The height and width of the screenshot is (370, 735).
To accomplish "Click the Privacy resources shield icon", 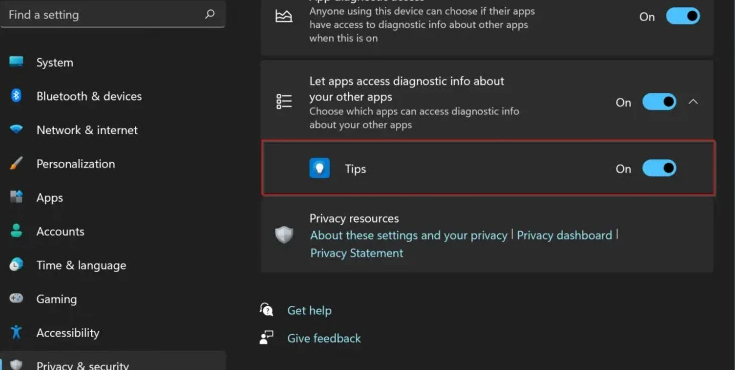I will [x=284, y=234].
